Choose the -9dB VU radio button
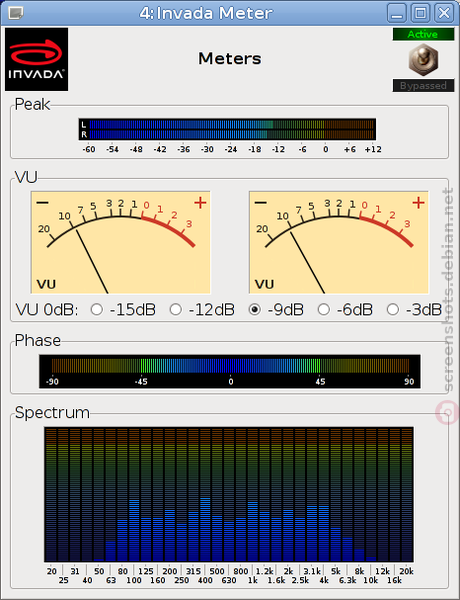The image size is (460, 600). (254, 309)
